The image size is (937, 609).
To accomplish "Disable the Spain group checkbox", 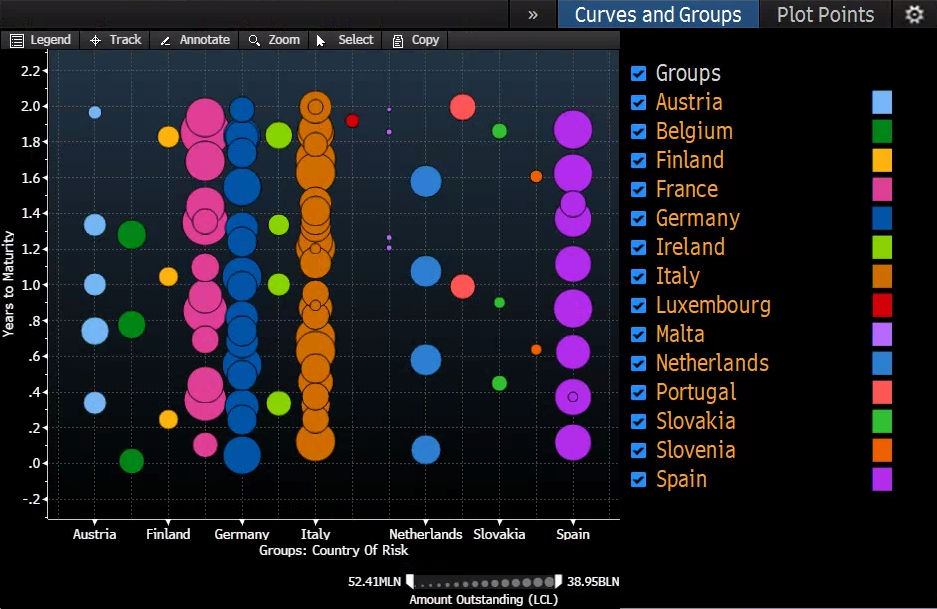I will tap(639, 479).
